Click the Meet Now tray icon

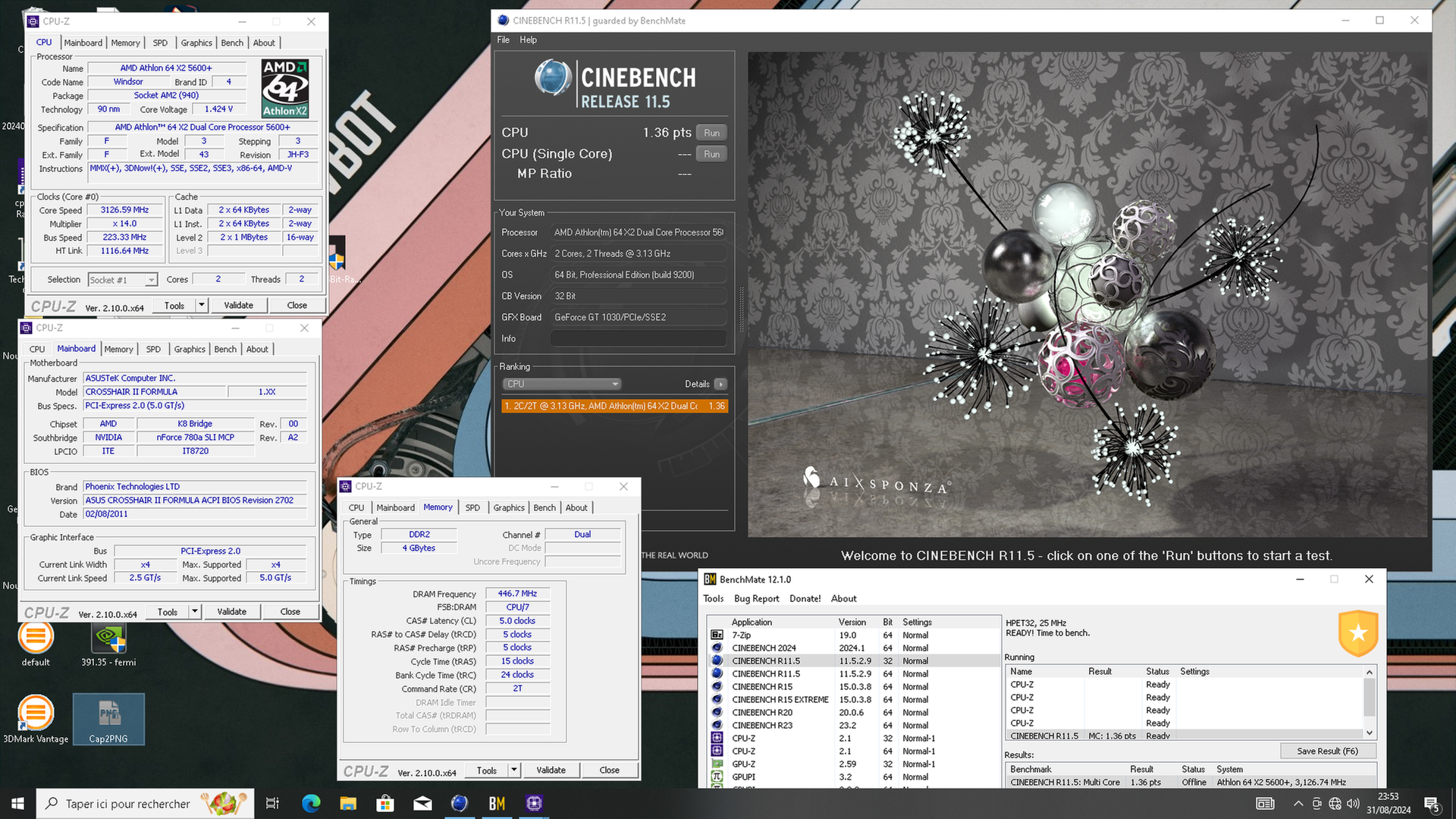pyautogui.click(x=1317, y=803)
